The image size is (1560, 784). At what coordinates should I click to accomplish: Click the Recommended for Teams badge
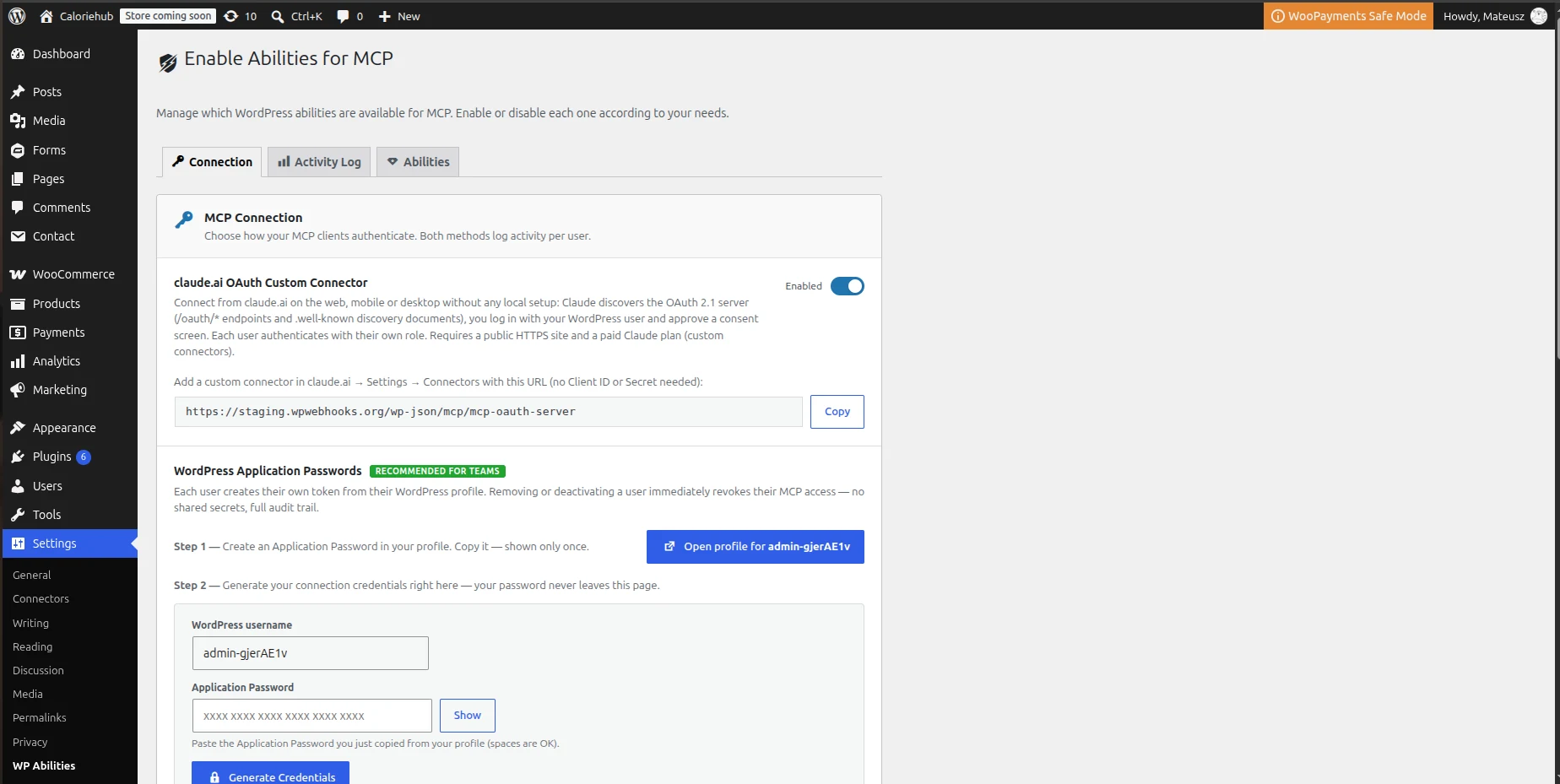[437, 471]
